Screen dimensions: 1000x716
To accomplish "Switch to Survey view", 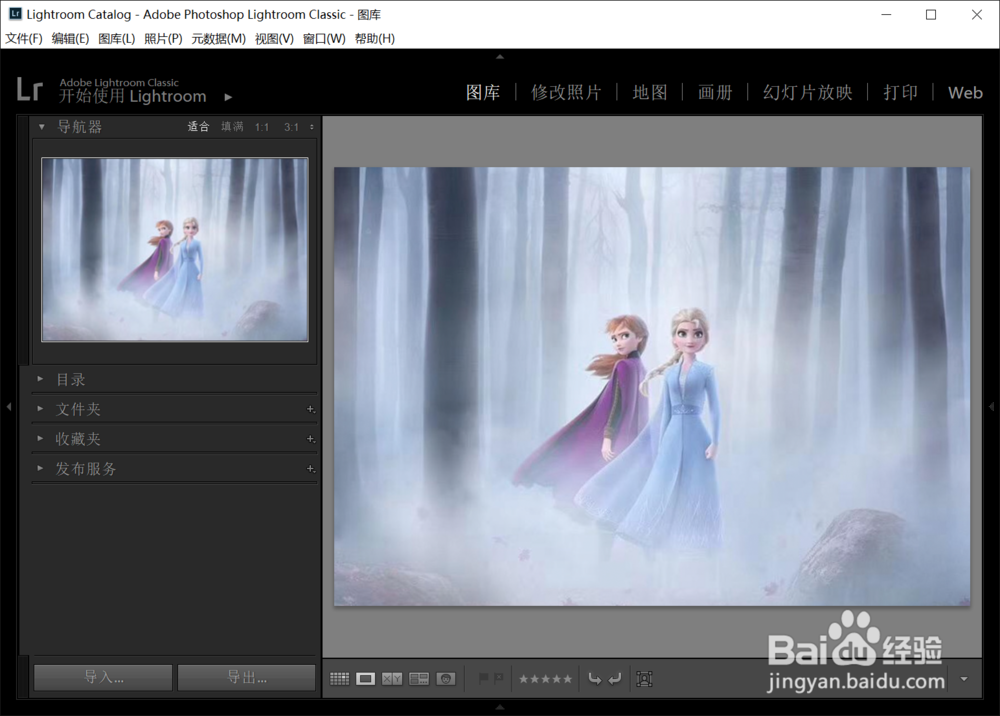I will (418, 679).
